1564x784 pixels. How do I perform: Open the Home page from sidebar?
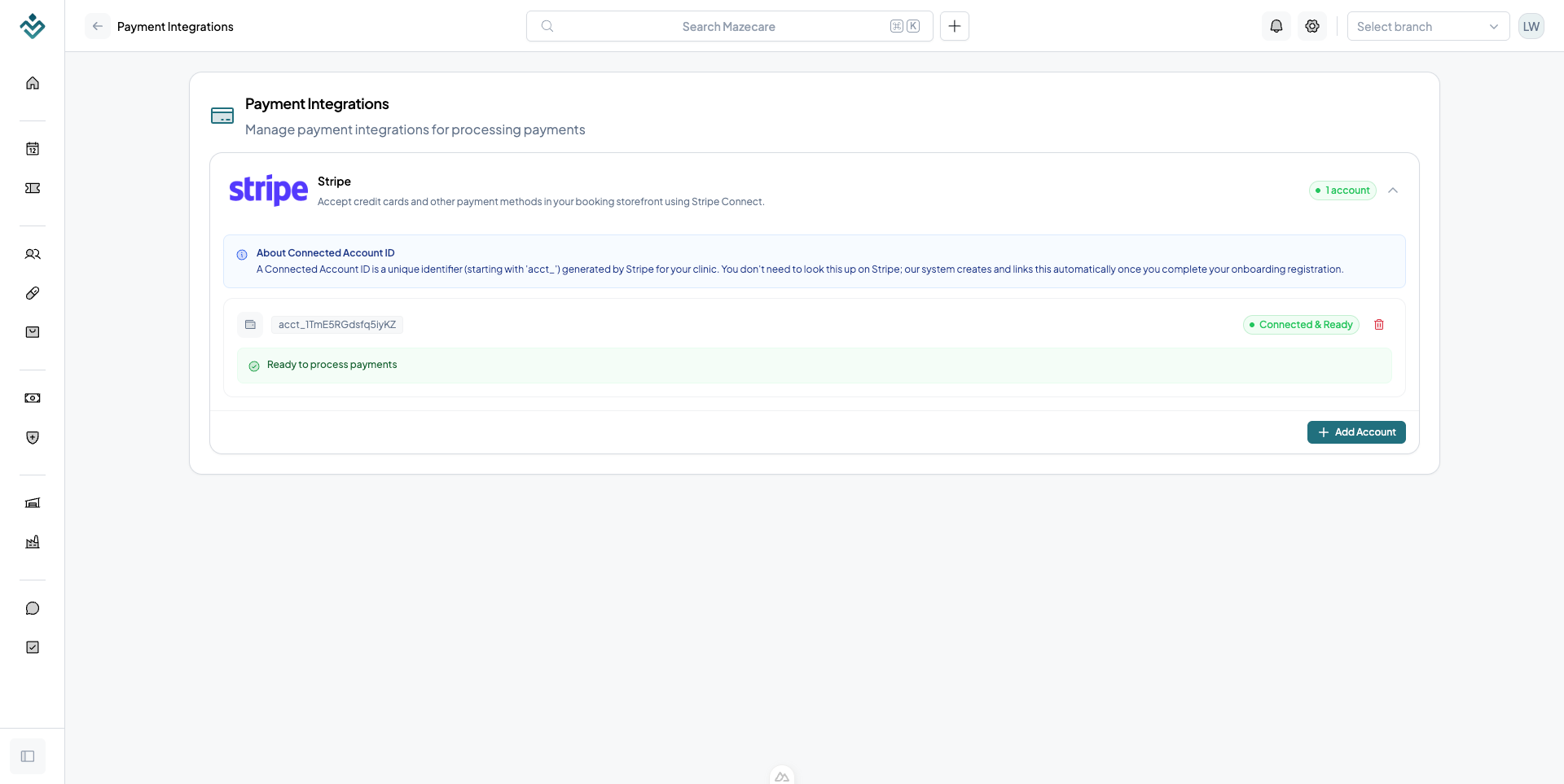33,83
